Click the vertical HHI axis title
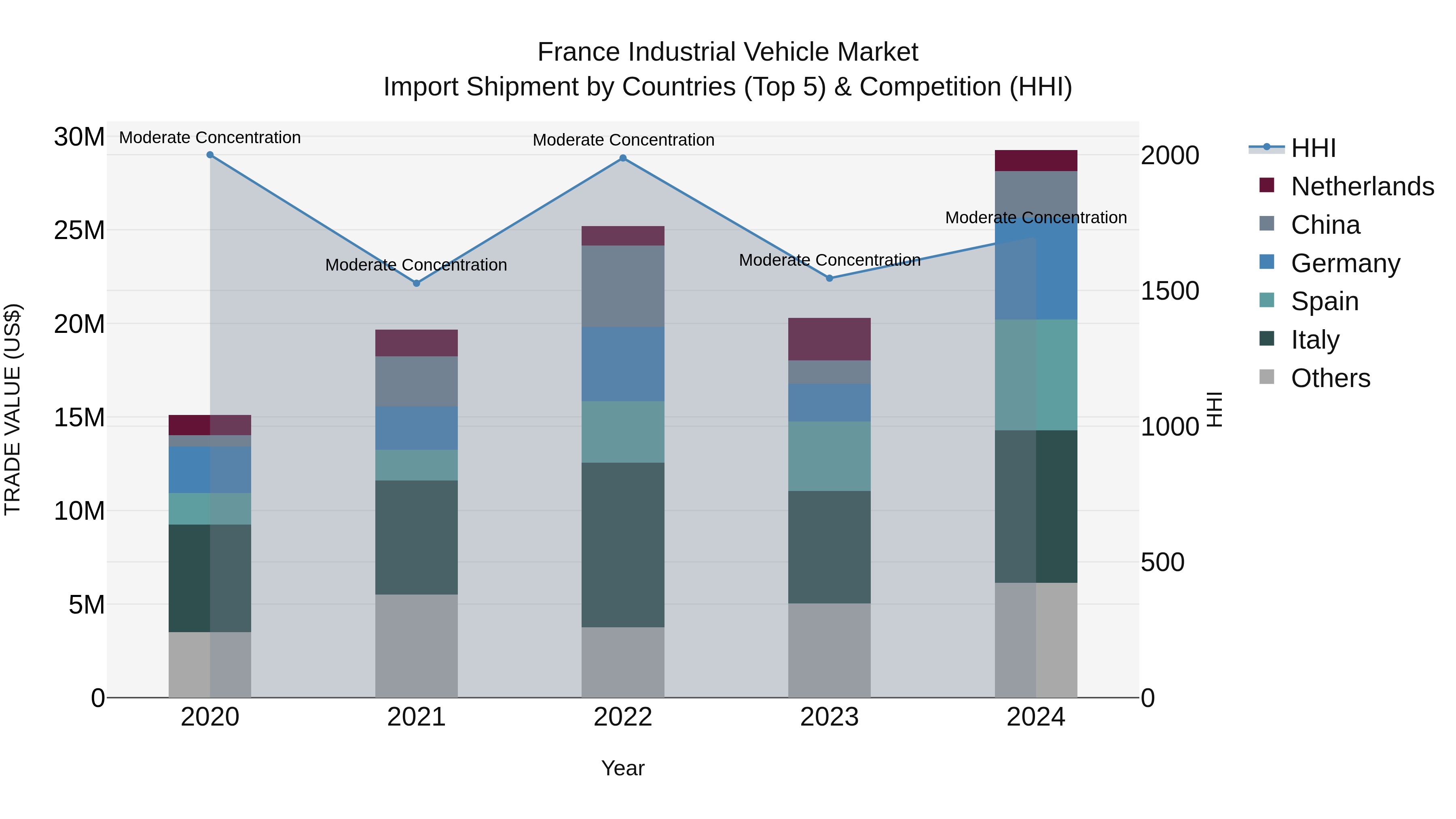The height and width of the screenshot is (819, 1456). click(1215, 409)
